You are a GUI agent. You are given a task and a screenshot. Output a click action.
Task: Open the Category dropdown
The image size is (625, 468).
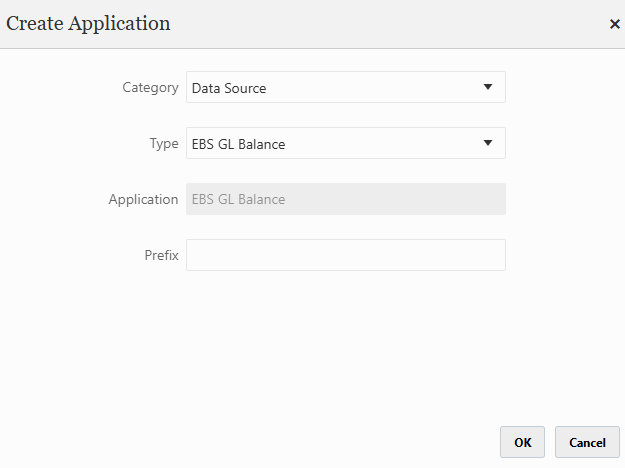[346, 87]
